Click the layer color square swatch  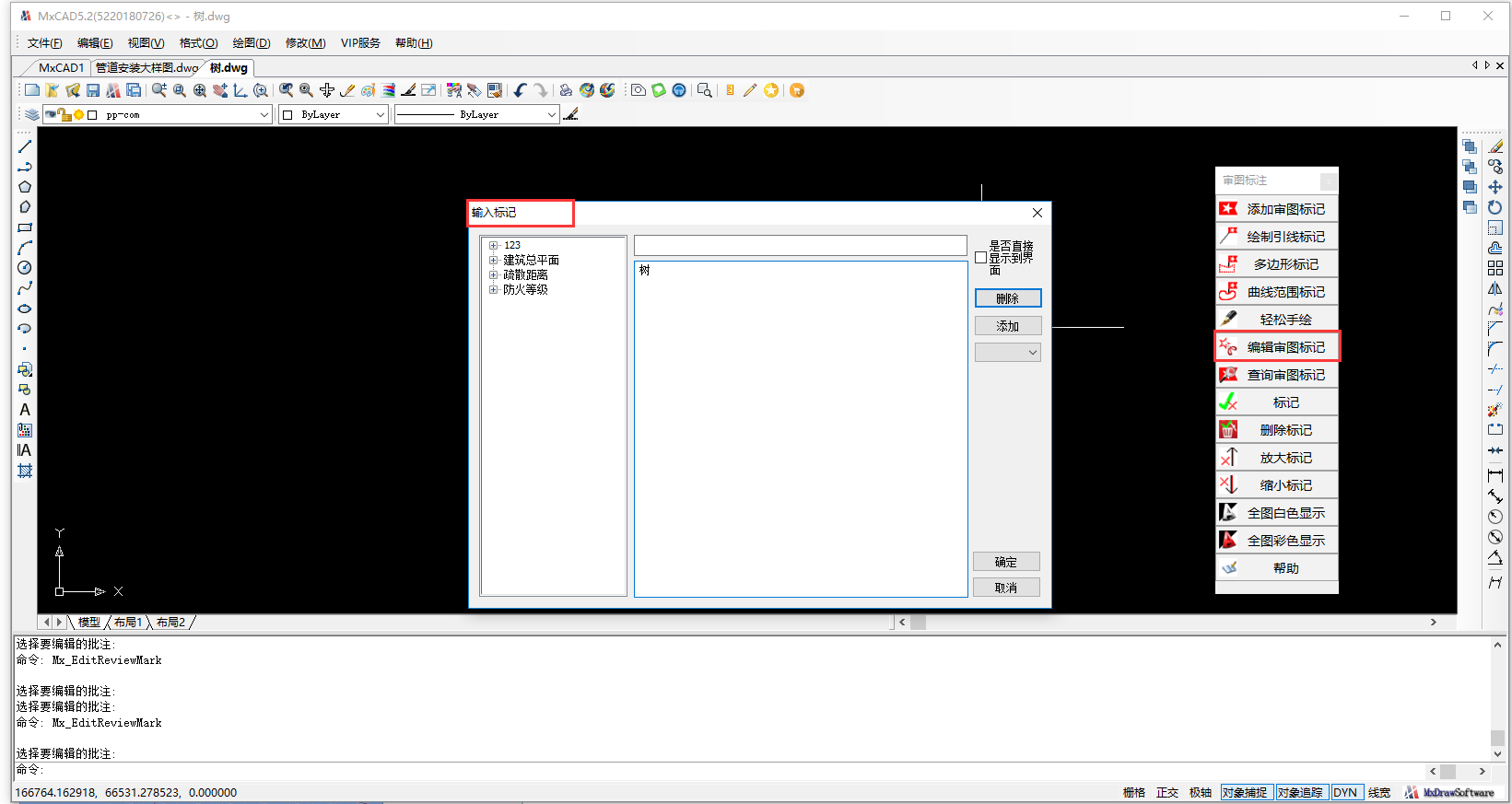pos(92,115)
